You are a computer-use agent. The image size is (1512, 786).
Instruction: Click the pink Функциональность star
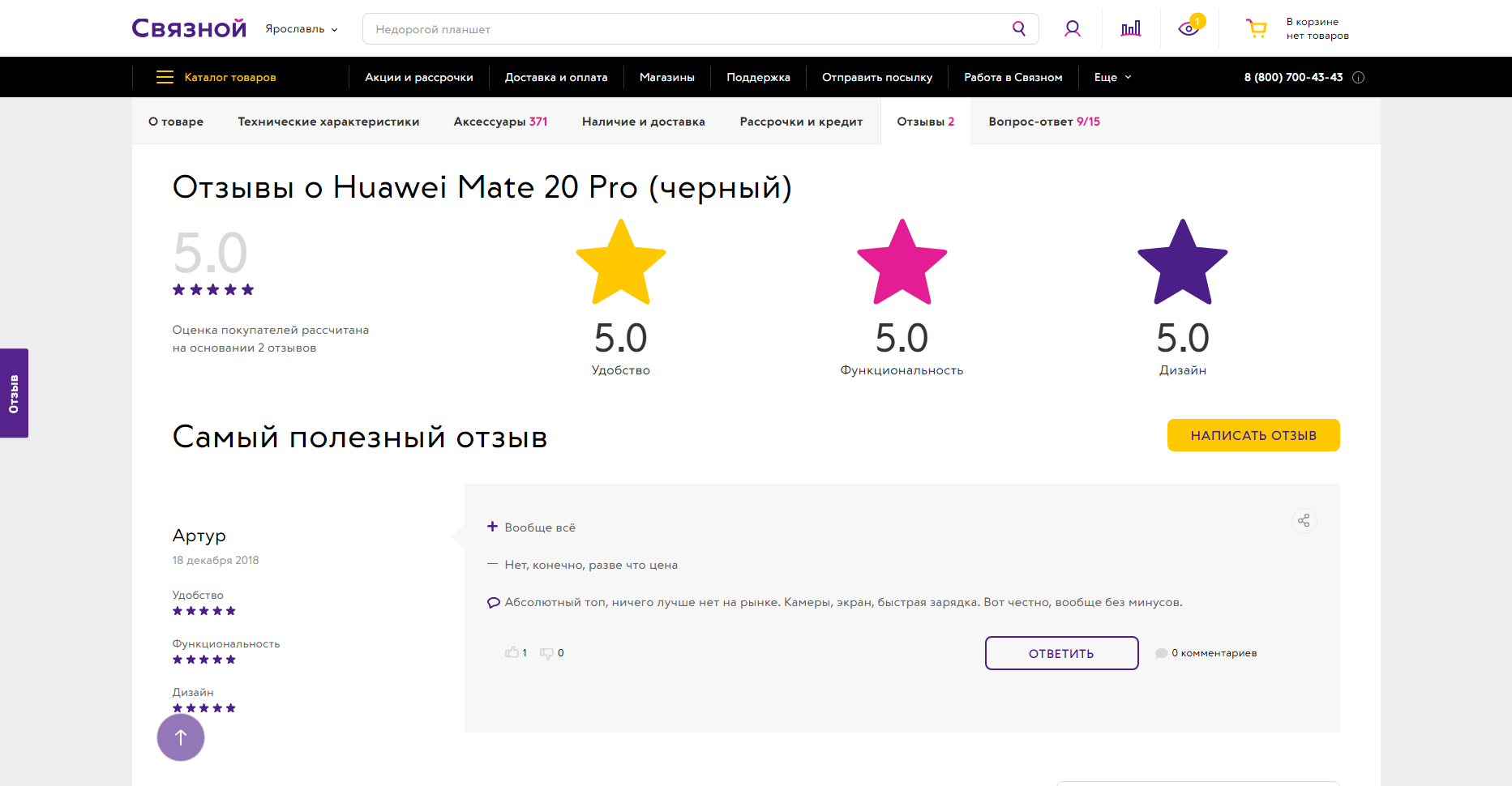point(902,263)
